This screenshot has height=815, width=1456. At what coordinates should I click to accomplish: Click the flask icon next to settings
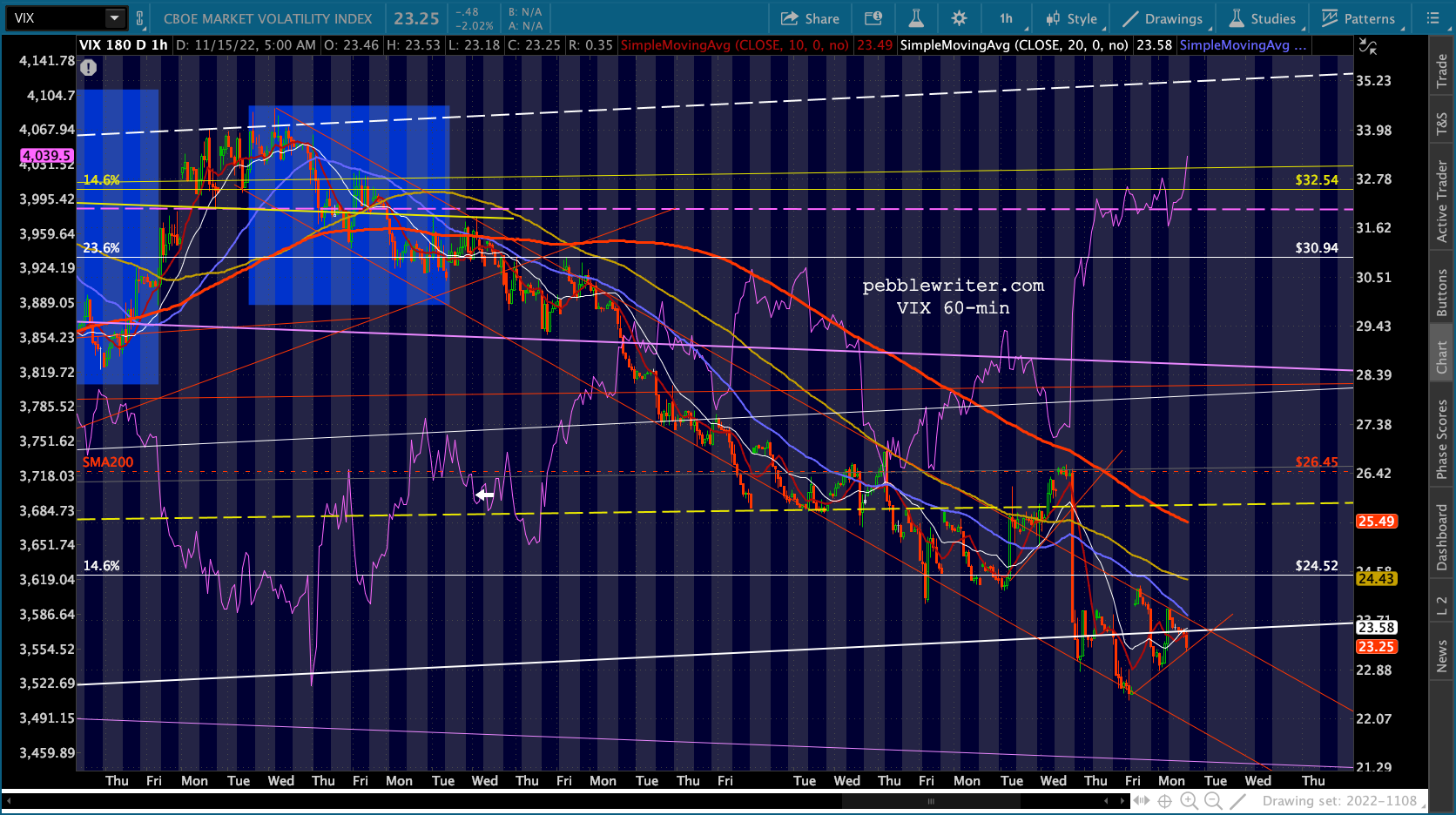[x=916, y=18]
